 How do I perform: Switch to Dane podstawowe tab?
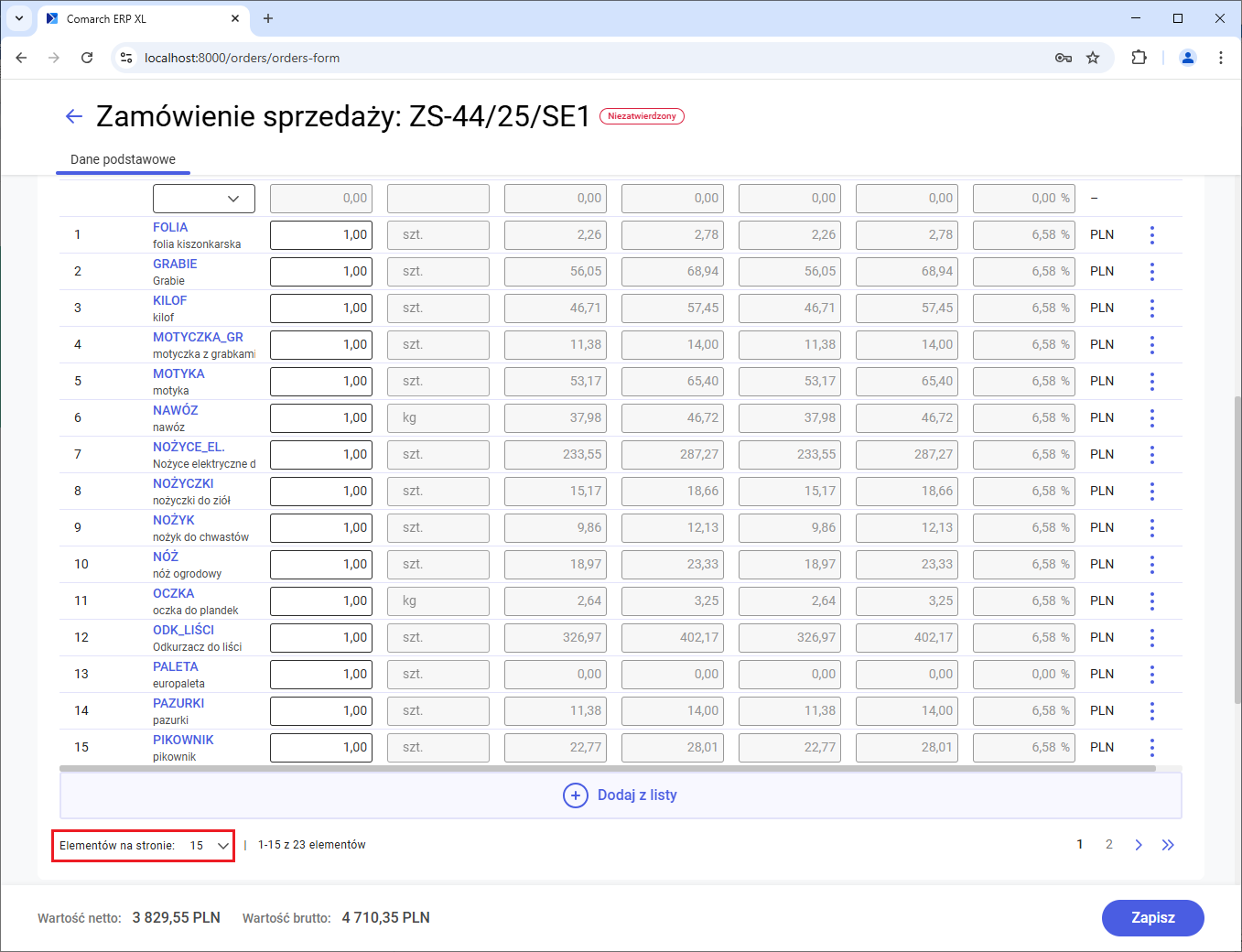tap(123, 159)
